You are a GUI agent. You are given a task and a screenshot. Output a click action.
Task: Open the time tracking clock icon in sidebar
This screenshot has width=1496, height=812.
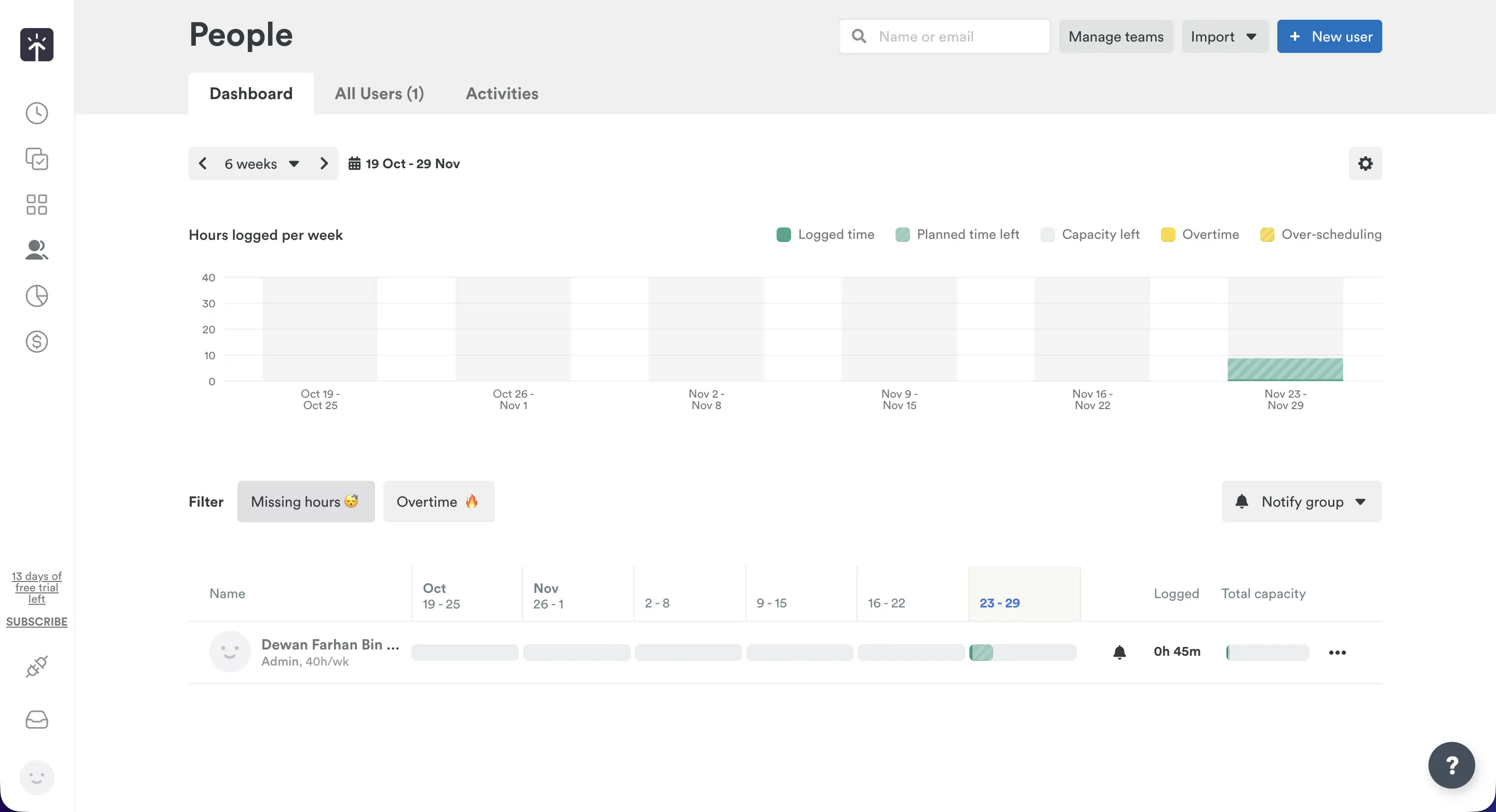[36, 113]
